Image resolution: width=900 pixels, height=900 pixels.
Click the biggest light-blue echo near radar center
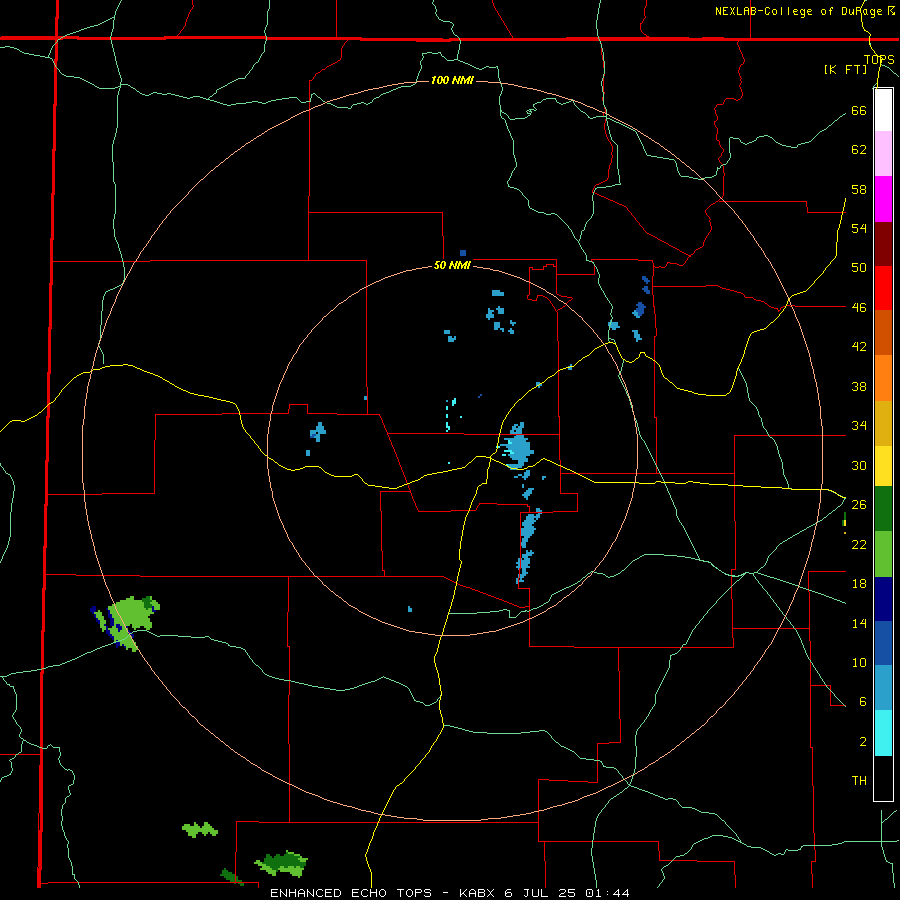pos(518,446)
